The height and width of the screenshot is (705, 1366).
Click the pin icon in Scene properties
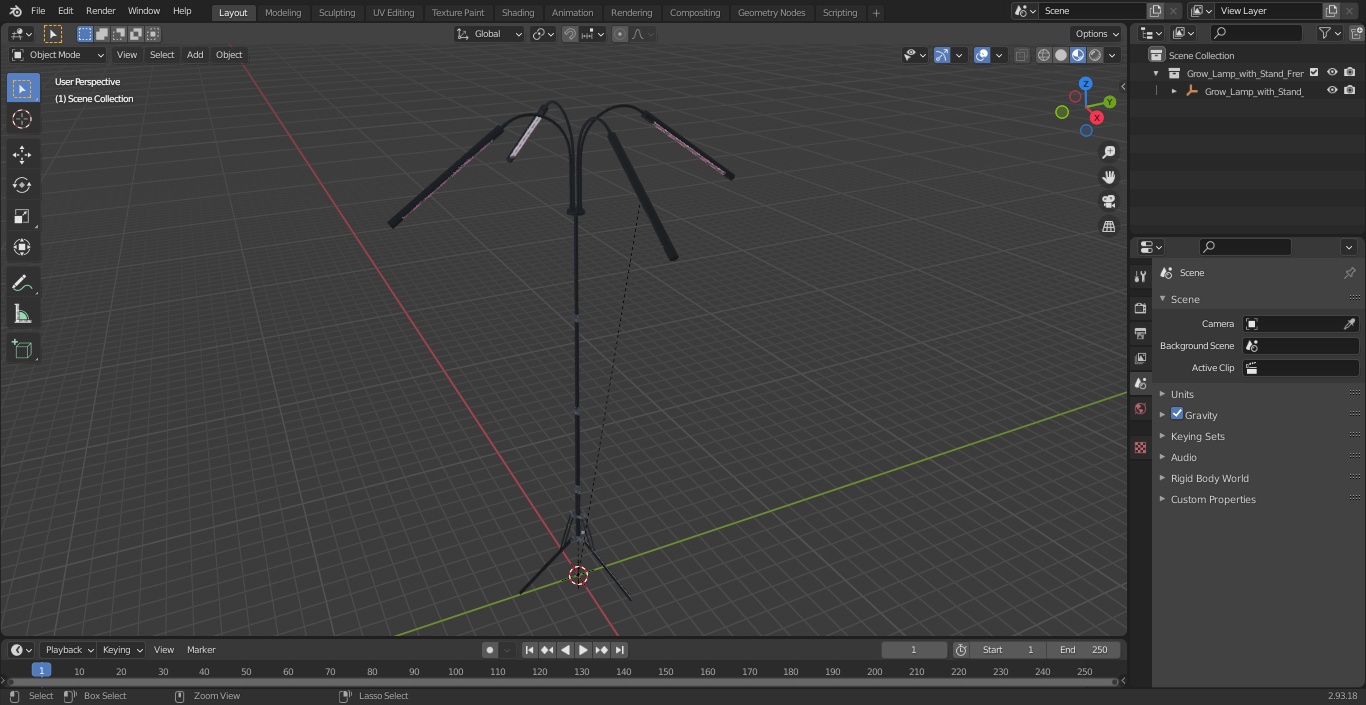1349,273
